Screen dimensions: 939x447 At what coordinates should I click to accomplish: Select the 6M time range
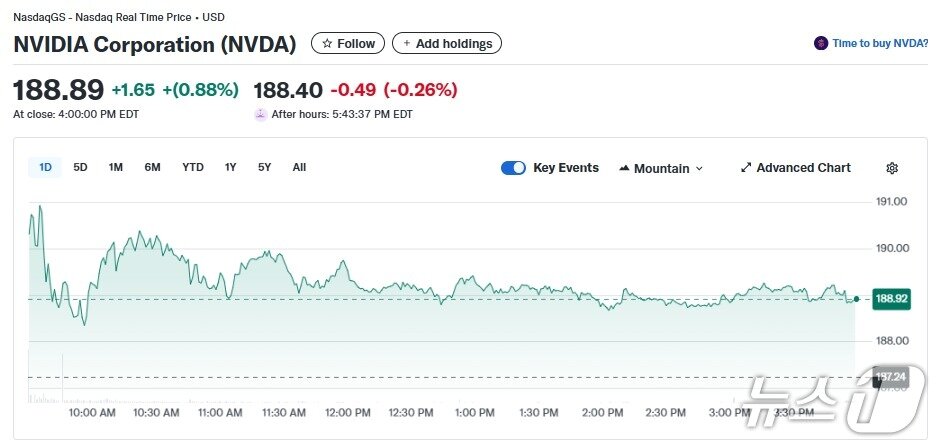pyautogui.click(x=152, y=168)
